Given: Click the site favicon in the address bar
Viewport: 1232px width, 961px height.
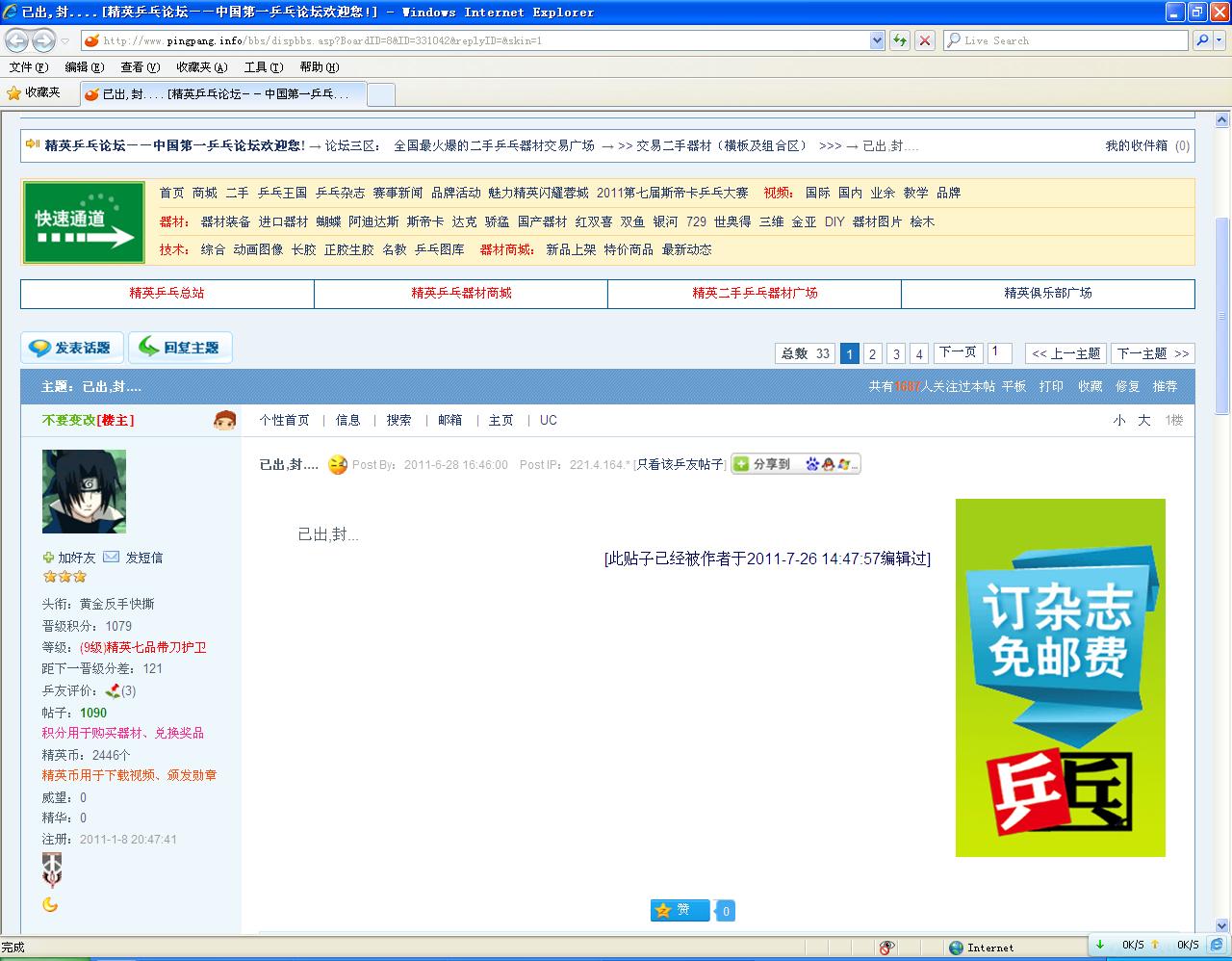Looking at the screenshot, I should (91, 40).
